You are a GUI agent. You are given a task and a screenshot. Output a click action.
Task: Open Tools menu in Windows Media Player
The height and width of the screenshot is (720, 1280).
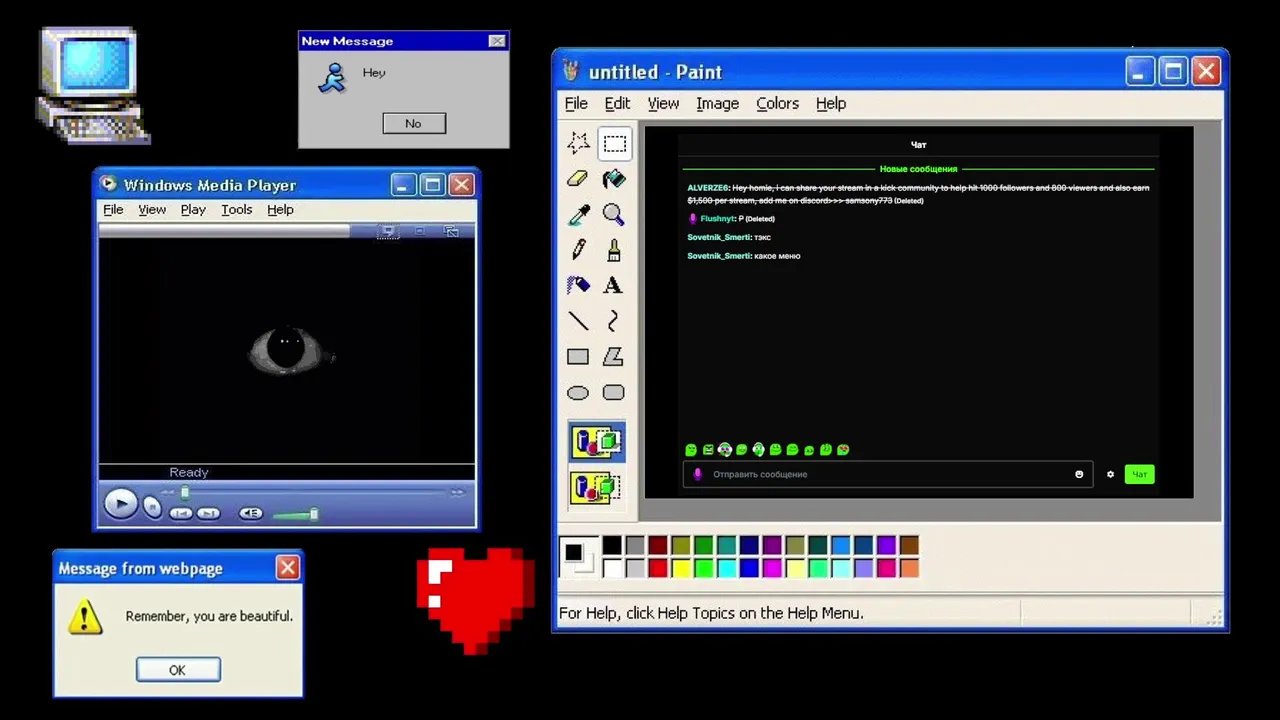tap(237, 209)
